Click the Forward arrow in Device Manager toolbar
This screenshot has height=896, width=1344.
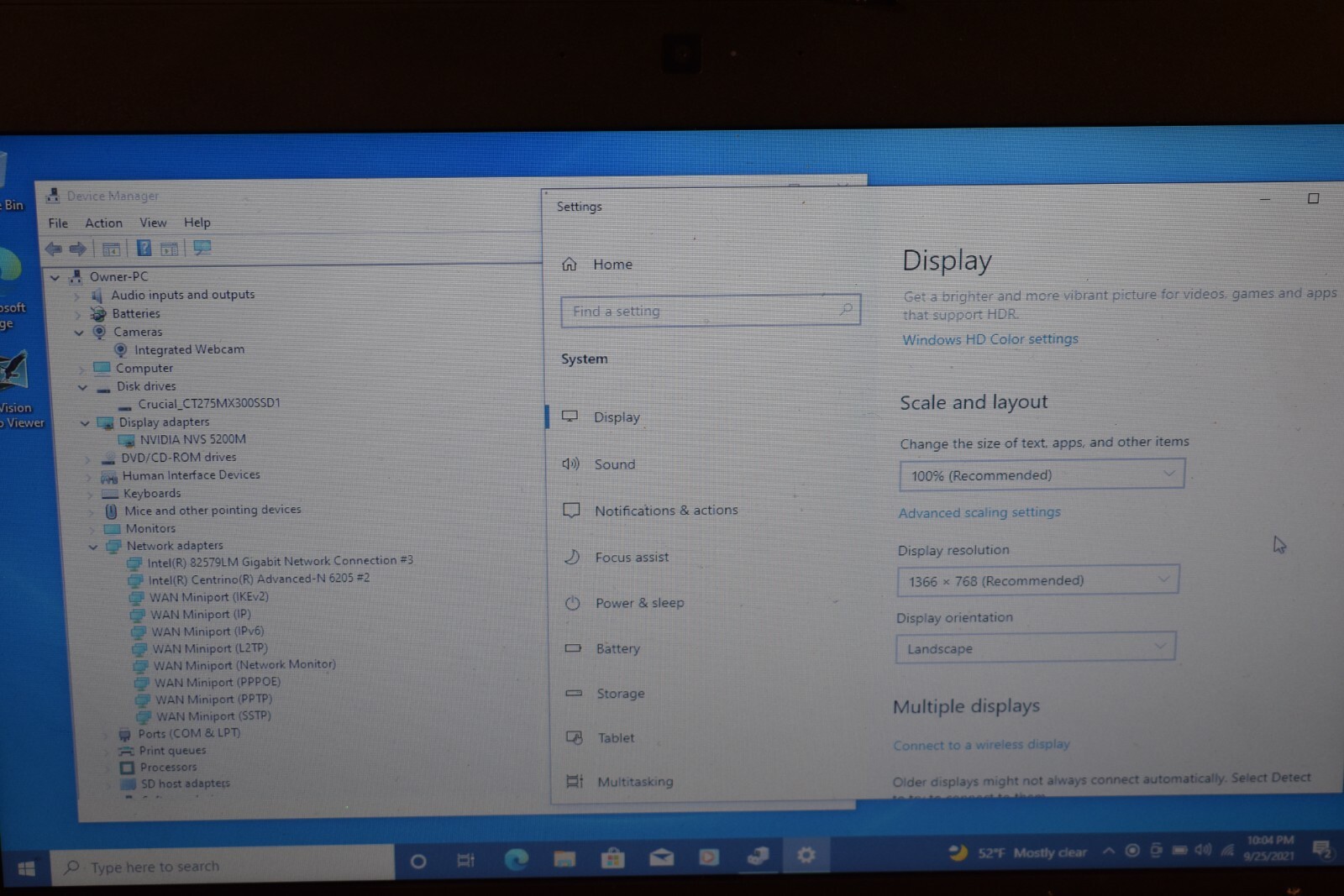(x=77, y=249)
